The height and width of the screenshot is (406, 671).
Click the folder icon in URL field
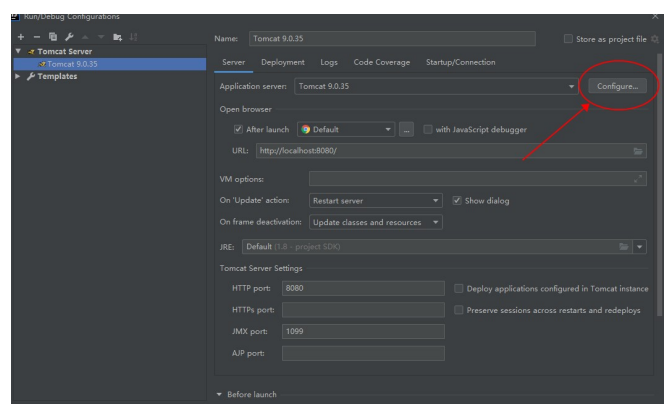(x=638, y=150)
